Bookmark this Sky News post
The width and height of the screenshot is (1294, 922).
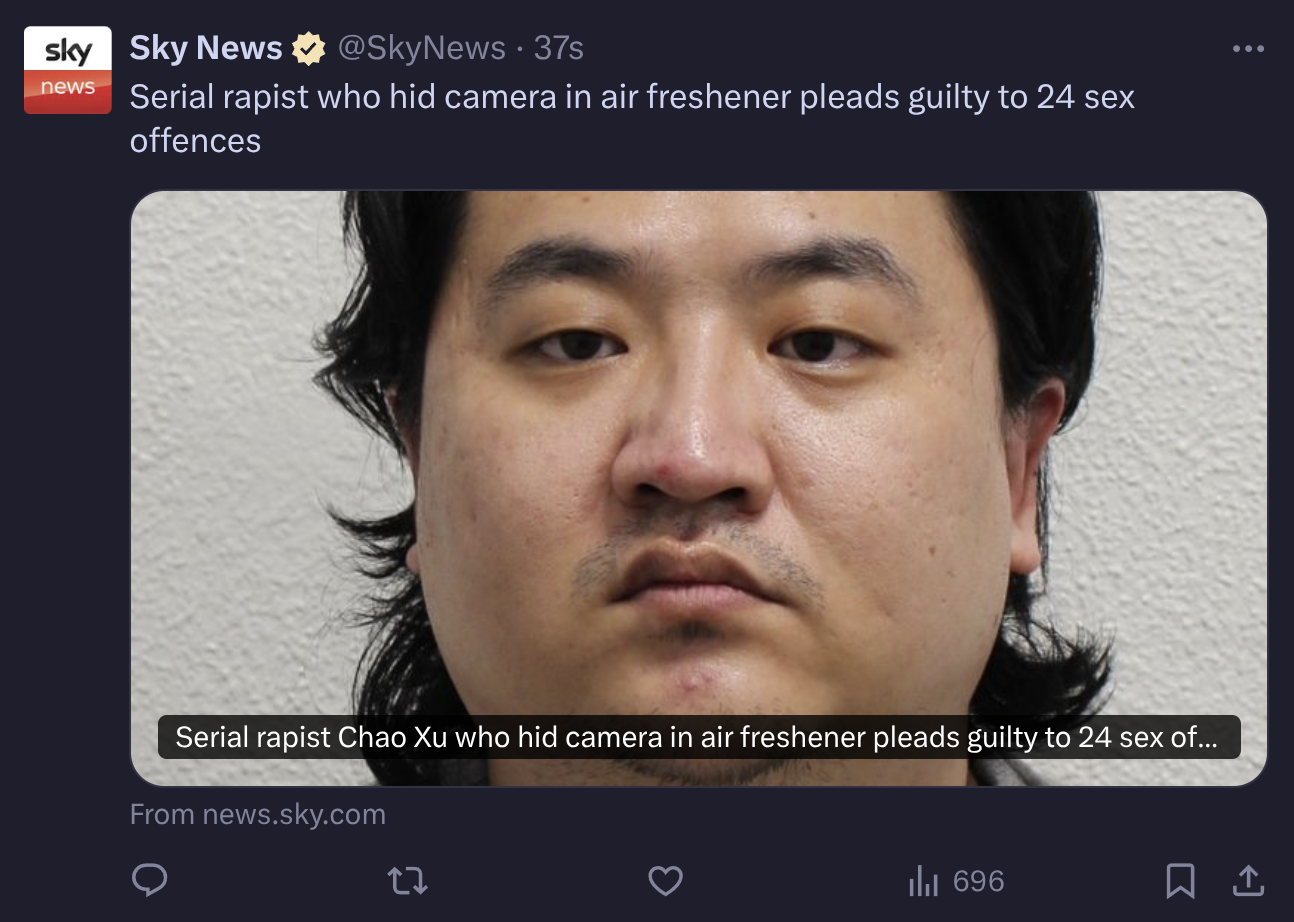pyautogui.click(x=1181, y=880)
